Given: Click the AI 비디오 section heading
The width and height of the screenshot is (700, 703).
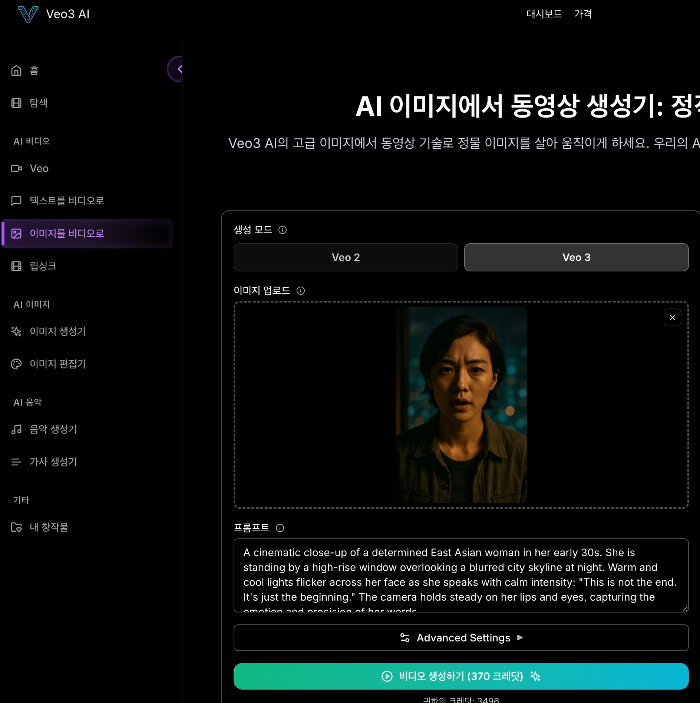Looking at the screenshot, I should click(31, 142).
